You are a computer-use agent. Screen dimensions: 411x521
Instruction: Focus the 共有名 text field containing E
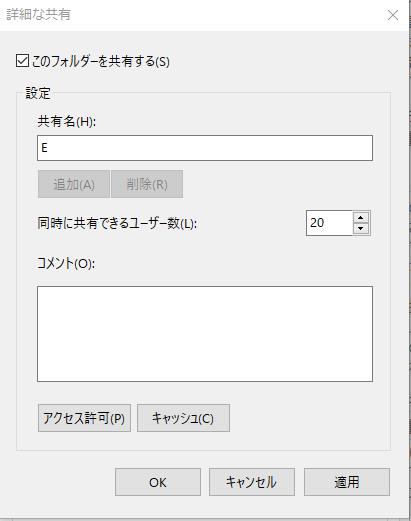point(205,148)
